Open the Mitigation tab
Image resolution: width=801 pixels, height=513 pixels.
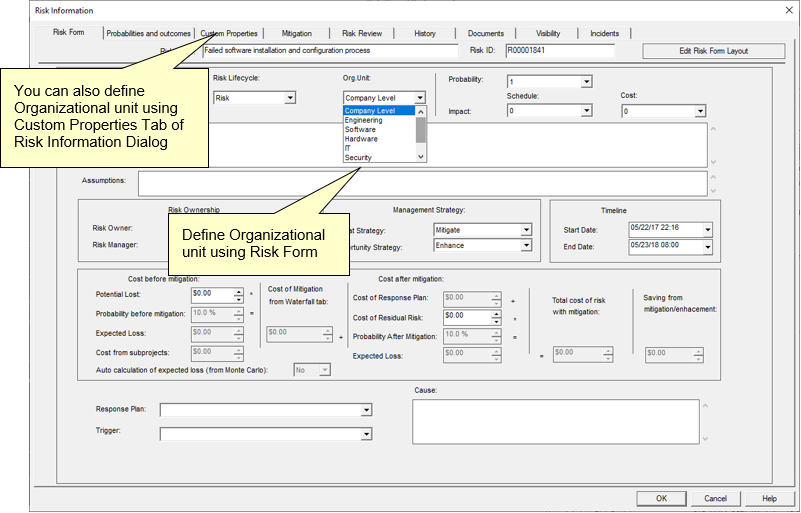(x=296, y=33)
